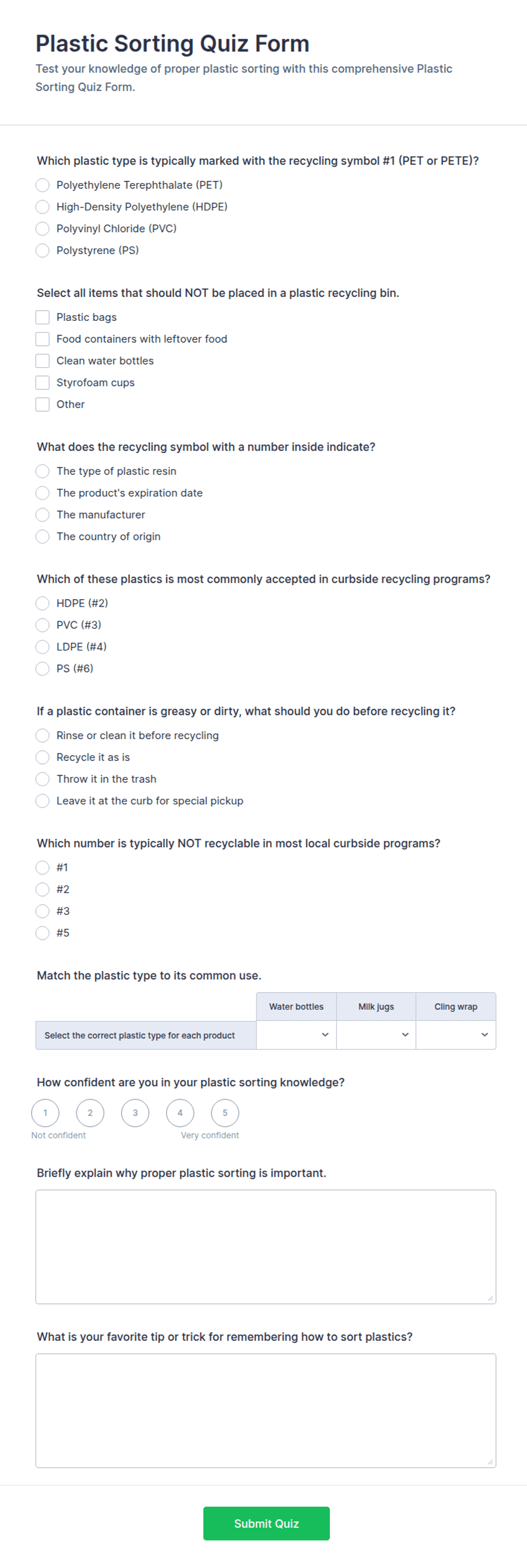The height and width of the screenshot is (1568, 527).
Task: Open the Cling wrap dropdown
Action: [x=456, y=1035]
